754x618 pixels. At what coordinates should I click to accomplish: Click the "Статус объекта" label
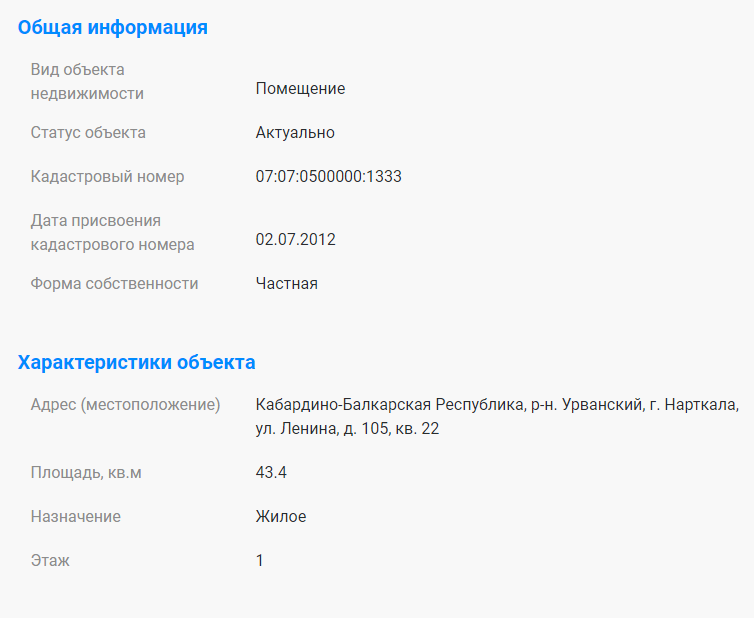tap(88, 132)
